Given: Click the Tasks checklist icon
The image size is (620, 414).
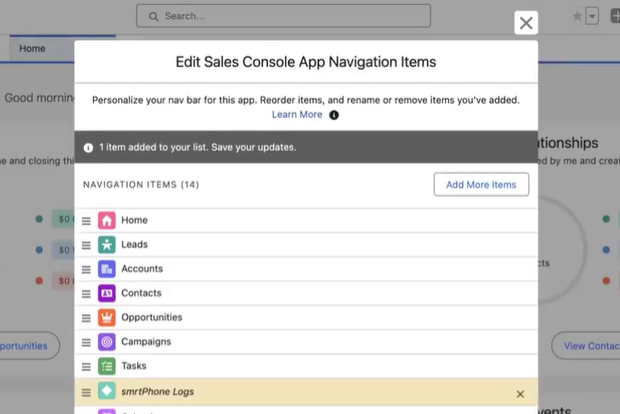Looking at the screenshot, I should (x=107, y=366).
